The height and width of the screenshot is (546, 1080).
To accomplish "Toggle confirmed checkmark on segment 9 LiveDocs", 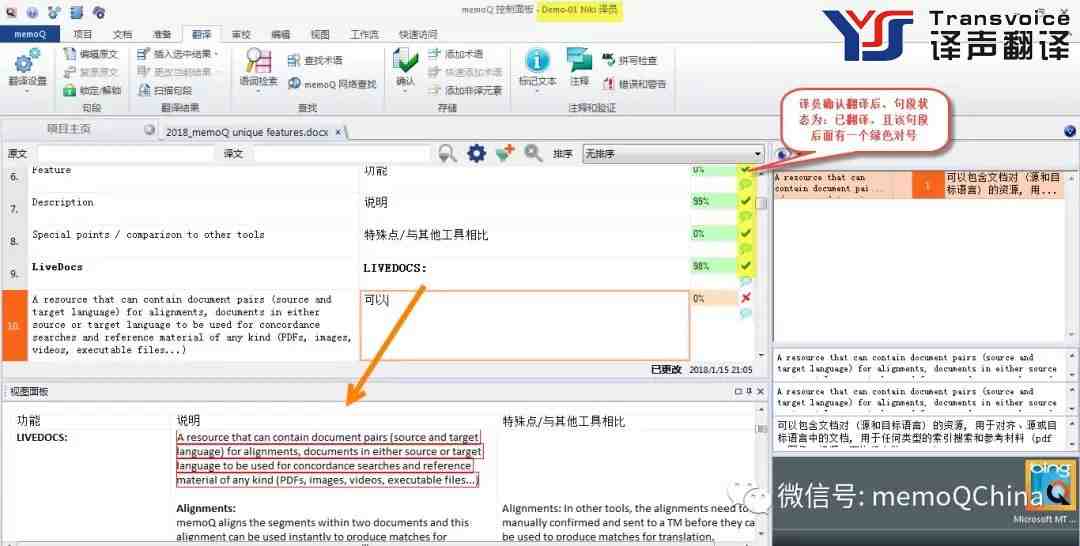I will [745, 265].
